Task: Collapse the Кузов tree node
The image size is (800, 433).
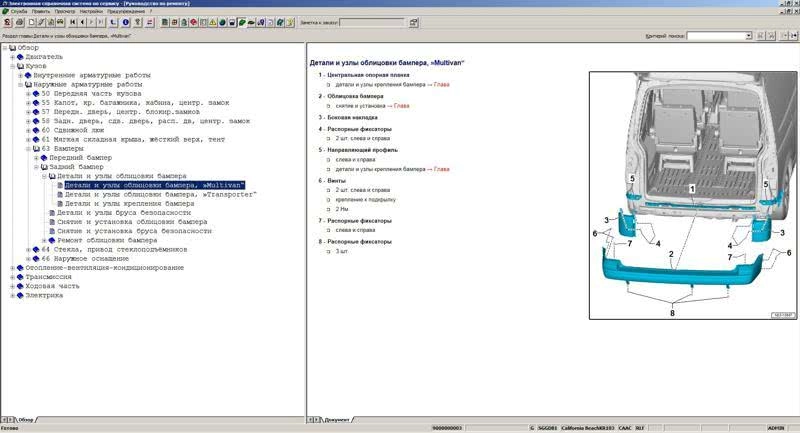Action: [12, 66]
